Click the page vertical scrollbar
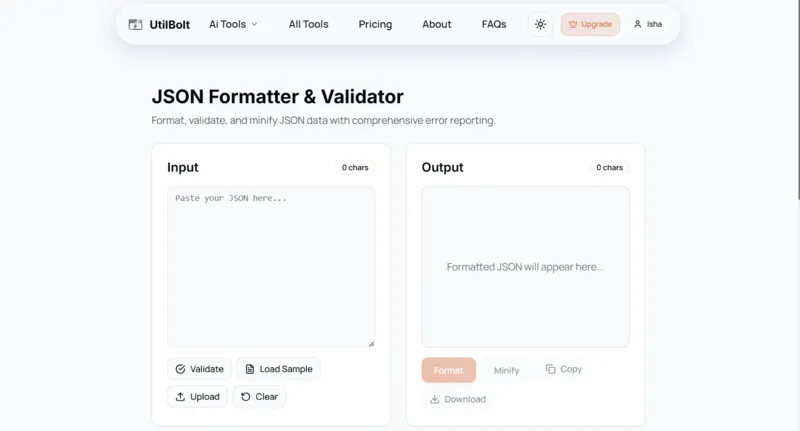The image size is (800, 431). click(798, 99)
